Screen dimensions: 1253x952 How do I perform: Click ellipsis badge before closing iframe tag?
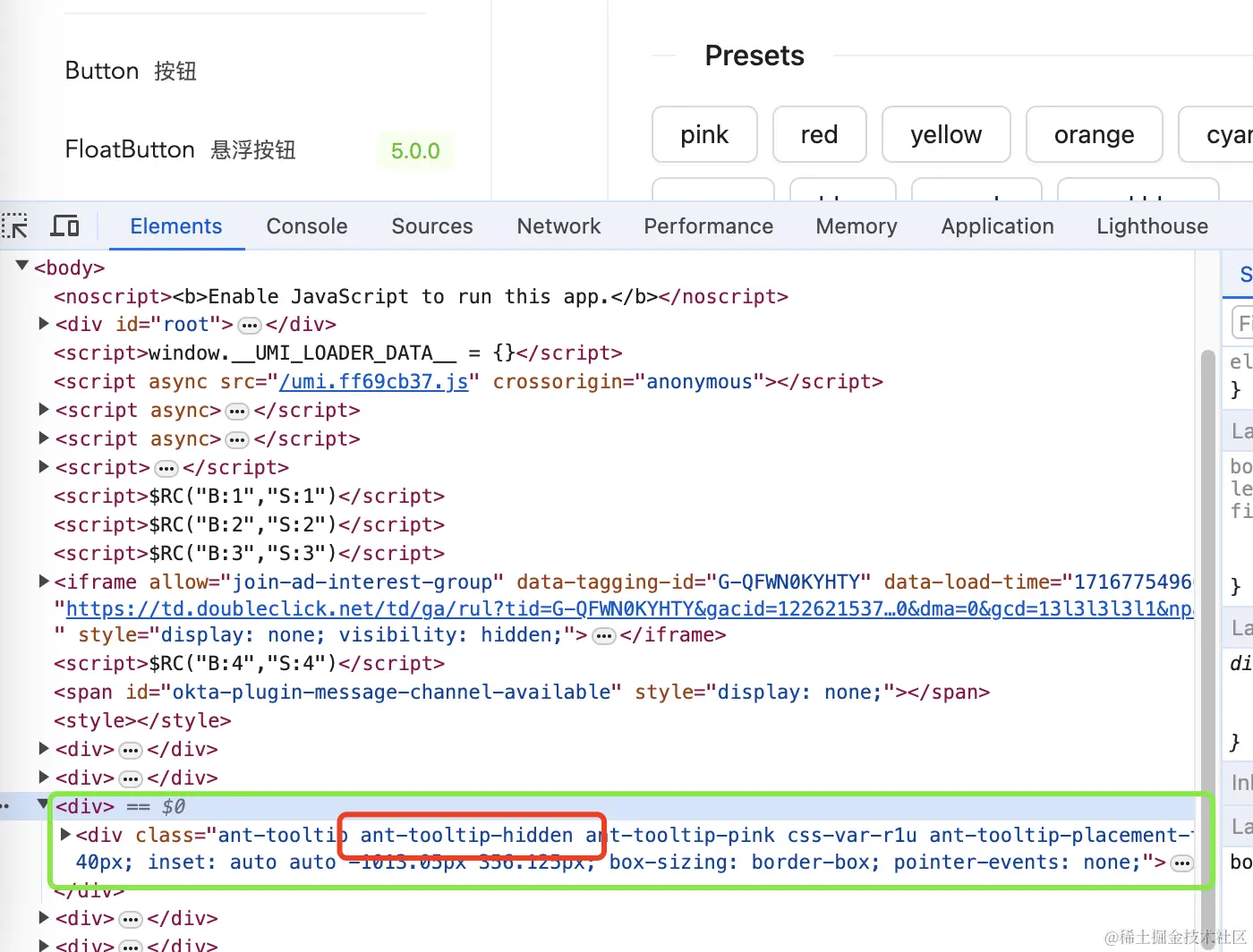pos(605,636)
